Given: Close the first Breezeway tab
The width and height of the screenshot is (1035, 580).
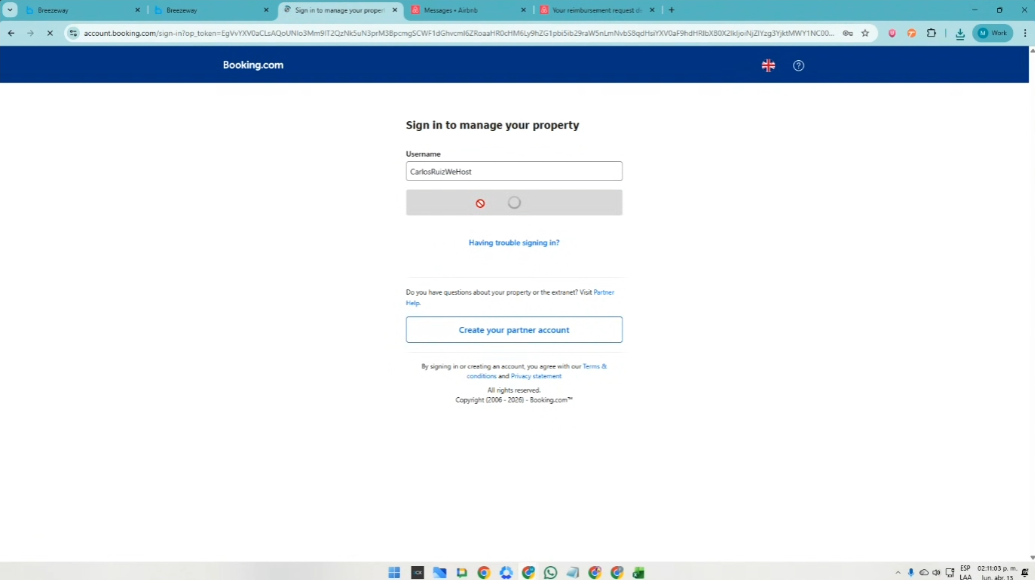Looking at the screenshot, I should click(x=137, y=11).
